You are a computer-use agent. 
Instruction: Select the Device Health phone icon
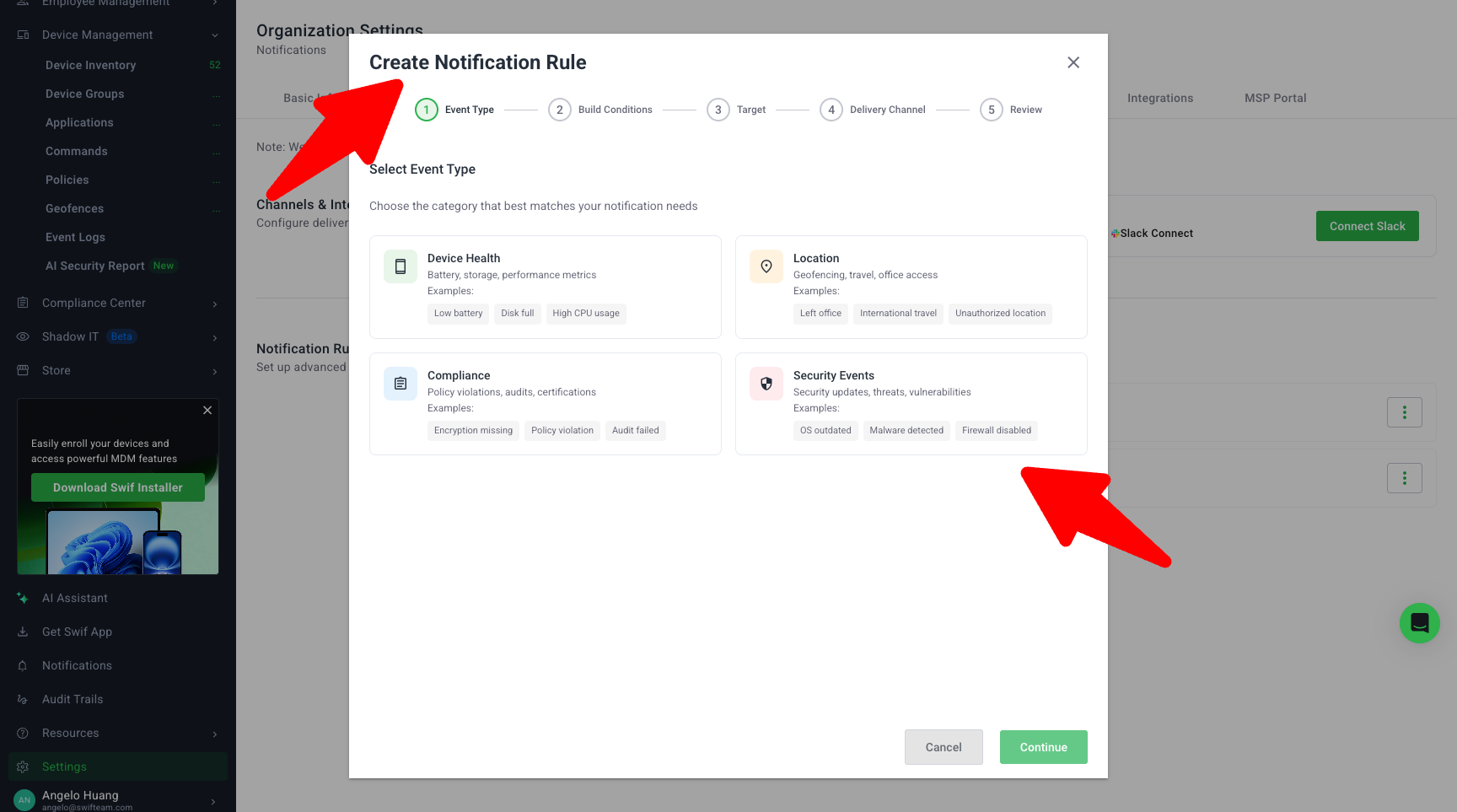tap(401, 266)
